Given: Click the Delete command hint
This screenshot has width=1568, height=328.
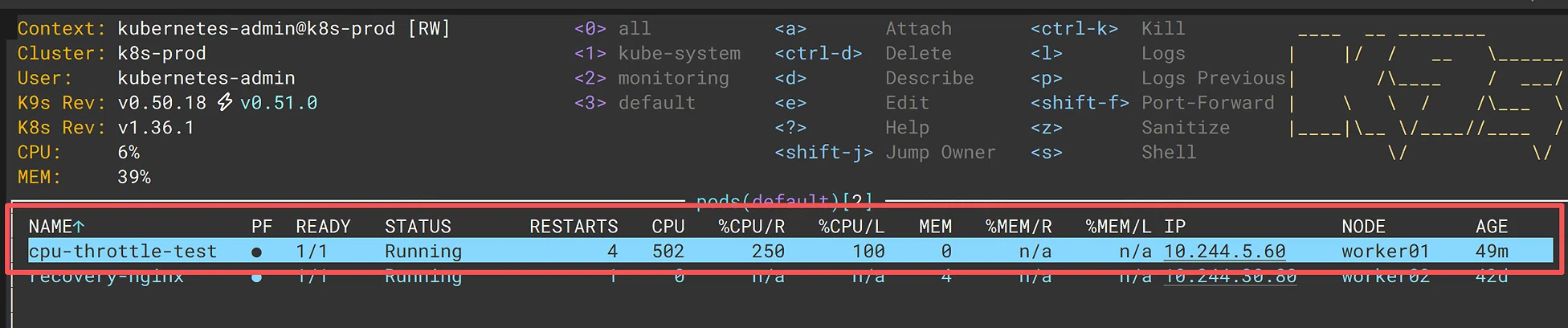Looking at the screenshot, I should 918,54.
